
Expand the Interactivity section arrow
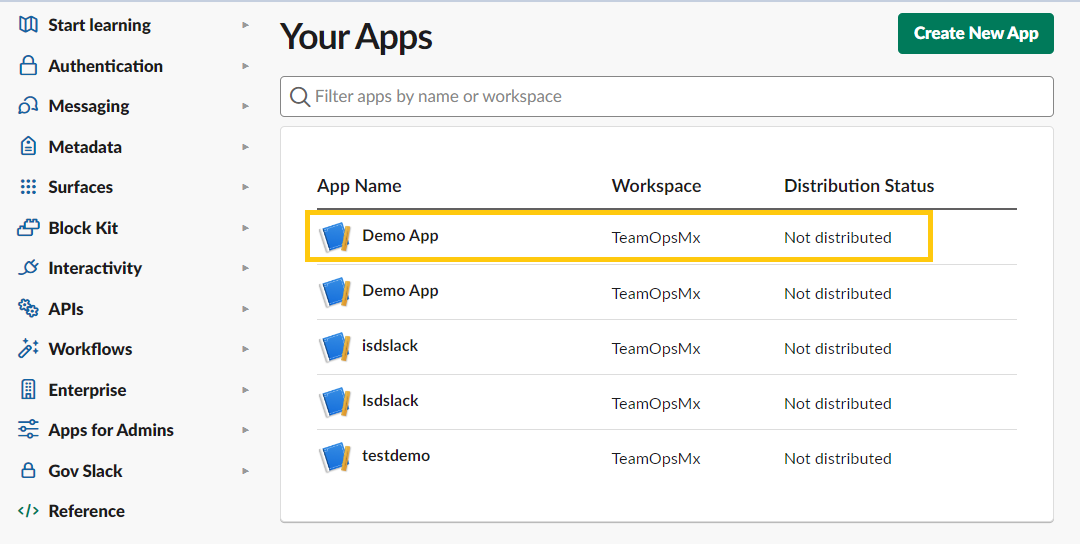point(245,268)
